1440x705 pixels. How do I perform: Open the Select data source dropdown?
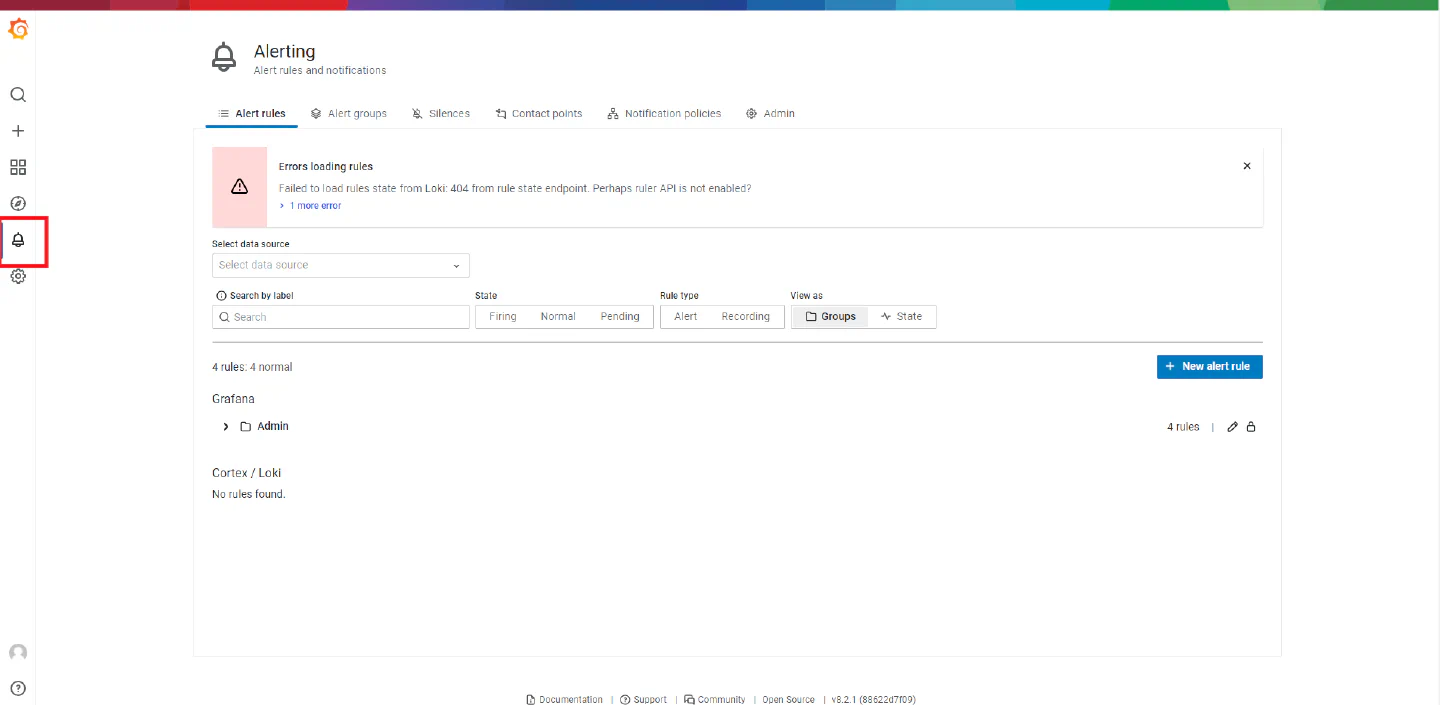tap(341, 265)
